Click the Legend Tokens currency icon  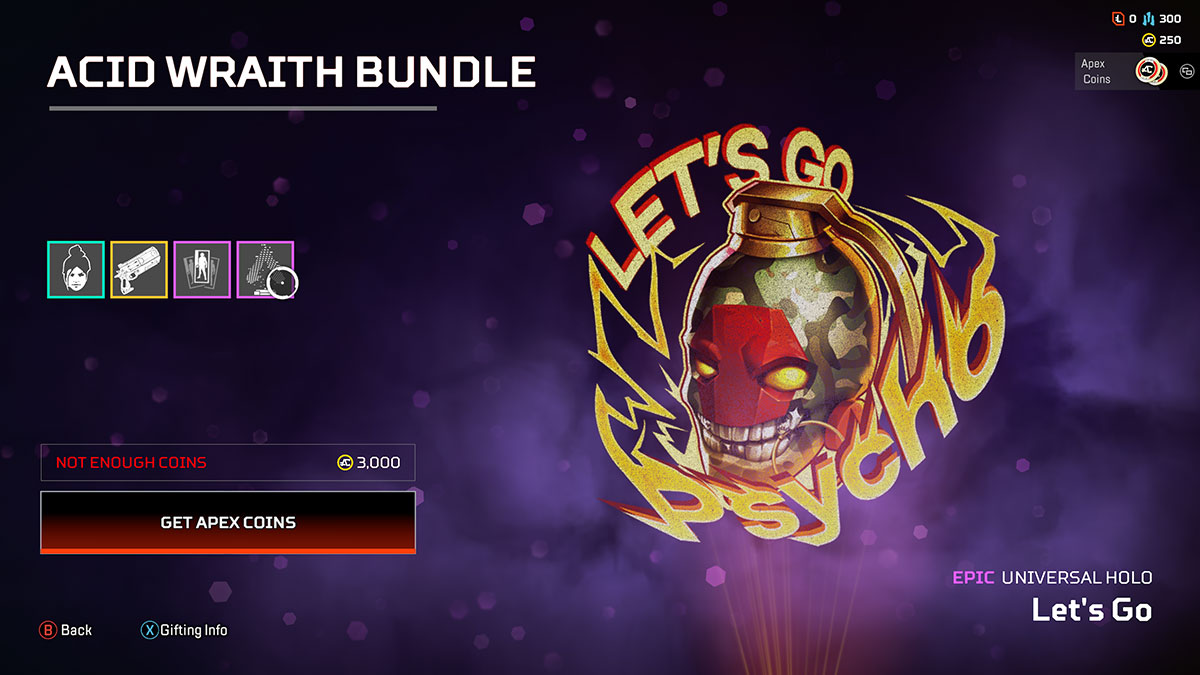tap(1118, 19)
